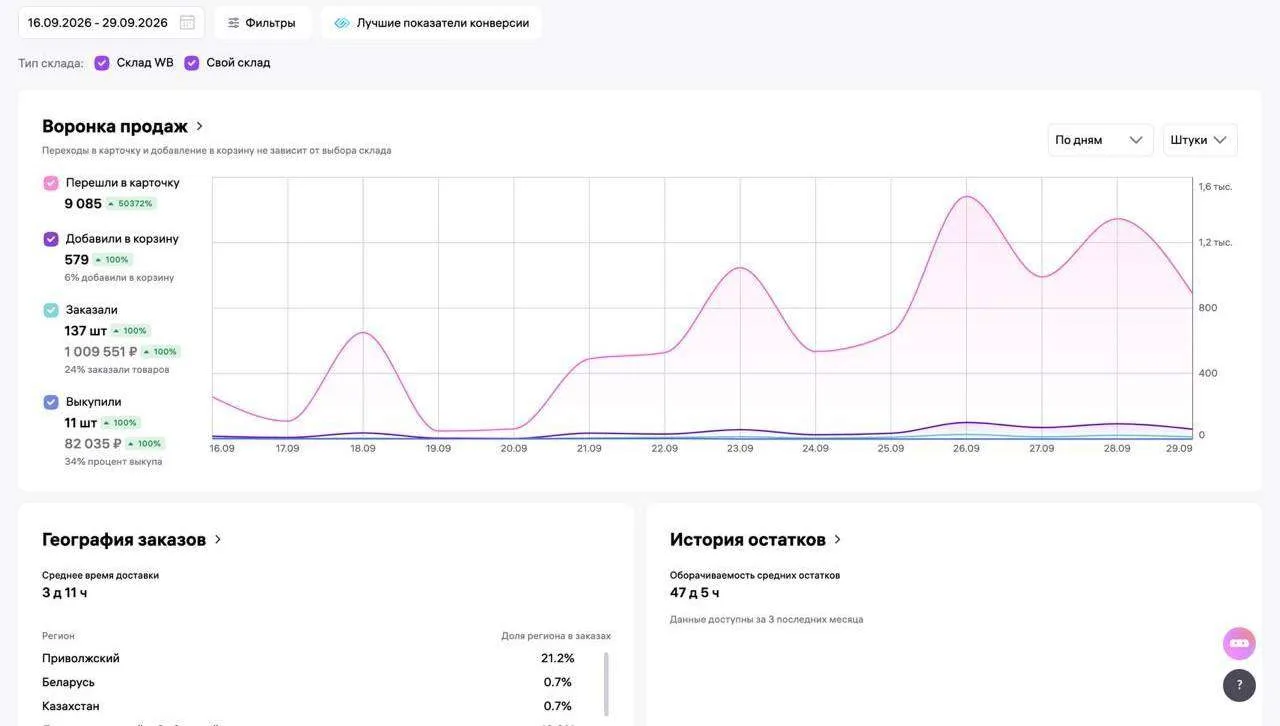Click Лучшие показатели конверсии button

click(432, 23)
